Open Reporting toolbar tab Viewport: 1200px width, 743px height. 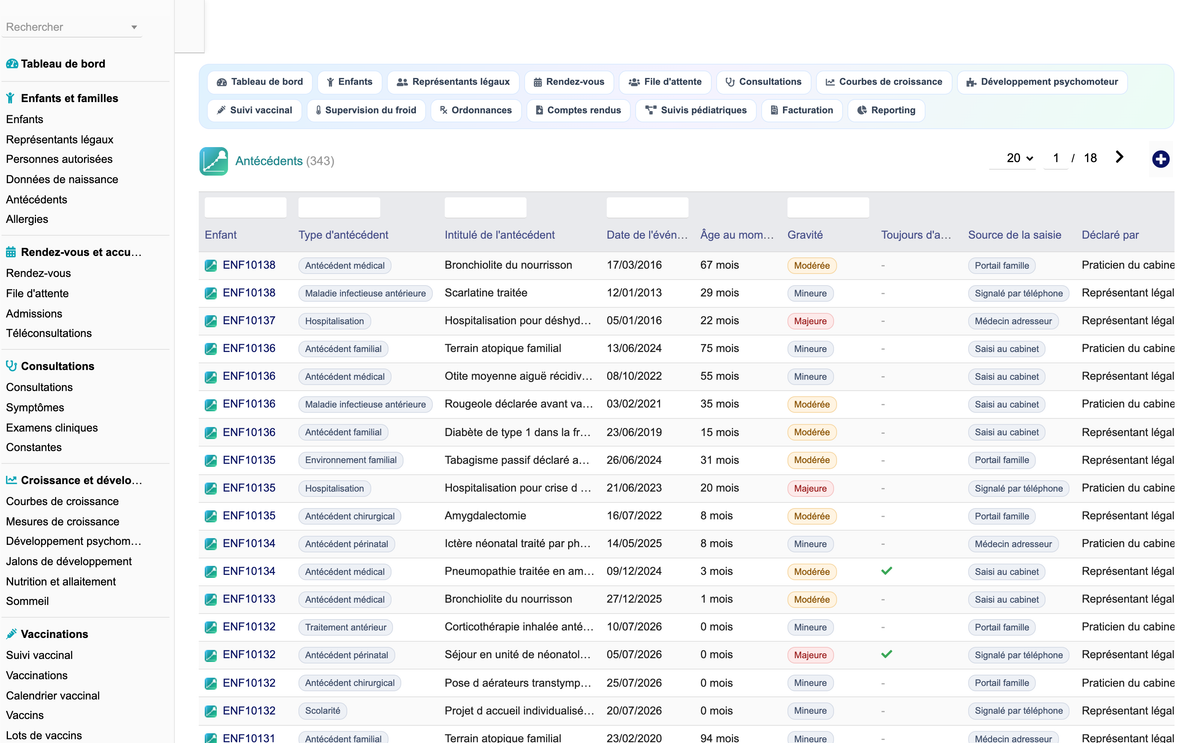(x=887, y=110)
